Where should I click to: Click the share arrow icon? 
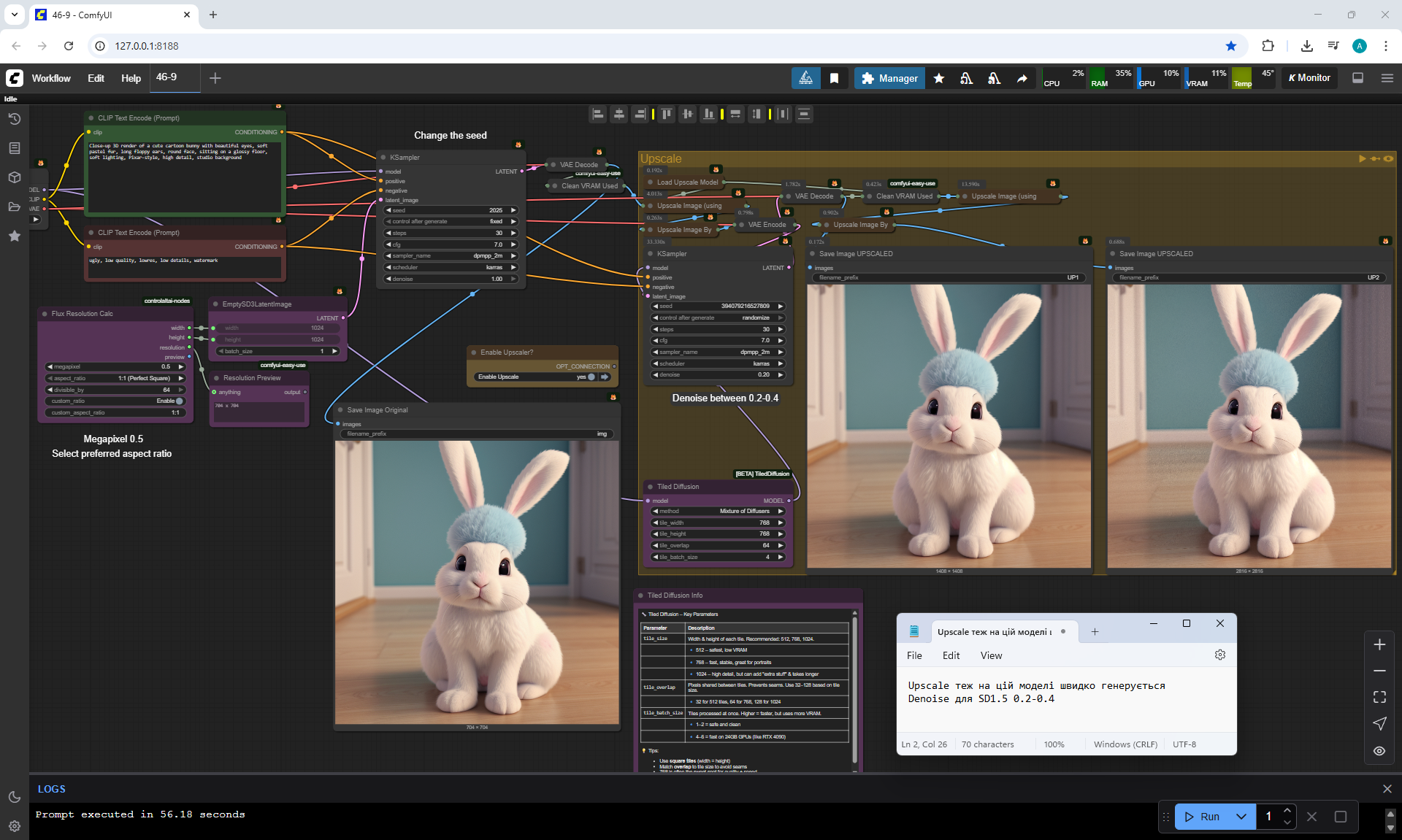tap(1022, 78)
